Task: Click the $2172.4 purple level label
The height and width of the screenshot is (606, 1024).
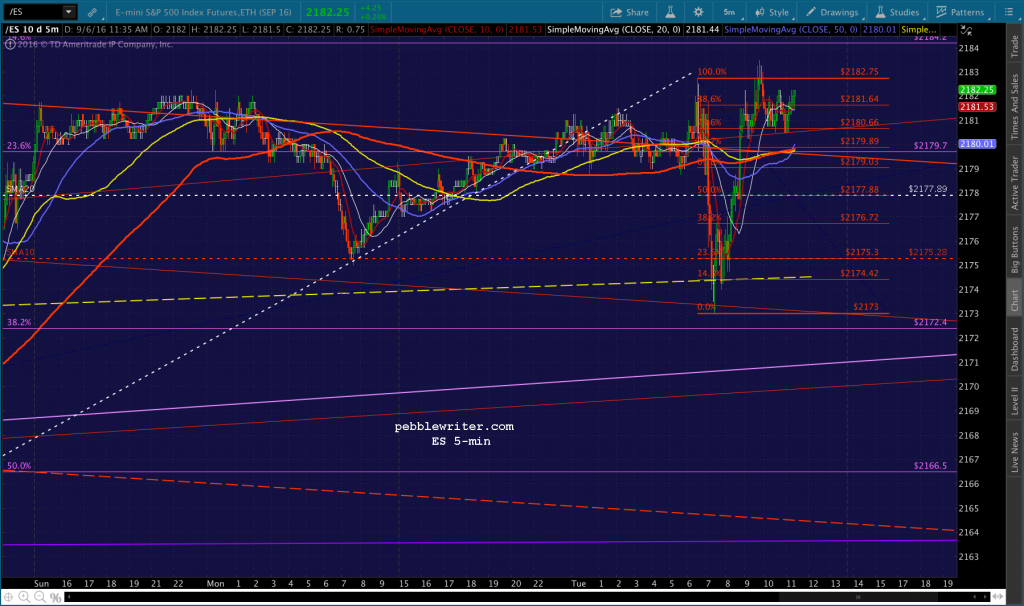Action: point(931,323)
